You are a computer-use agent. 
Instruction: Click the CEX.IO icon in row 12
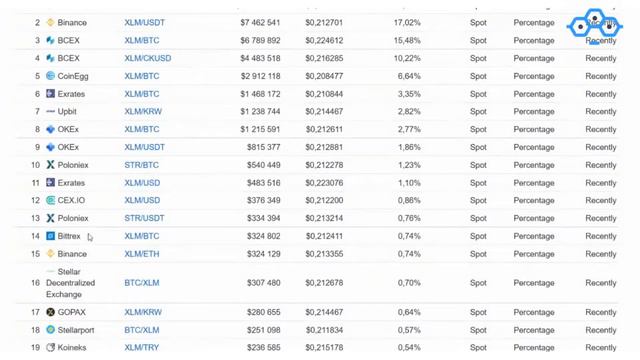coord(50,200)
